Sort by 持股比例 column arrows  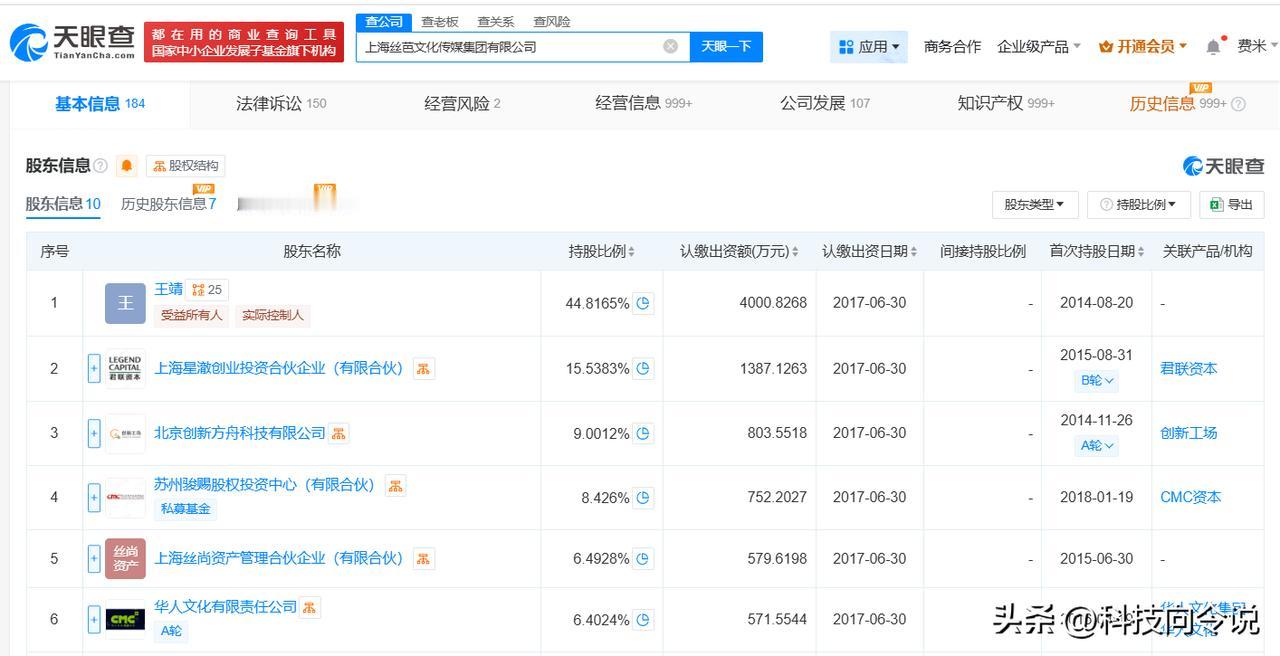pyautogui.click(x=631, y=252)
